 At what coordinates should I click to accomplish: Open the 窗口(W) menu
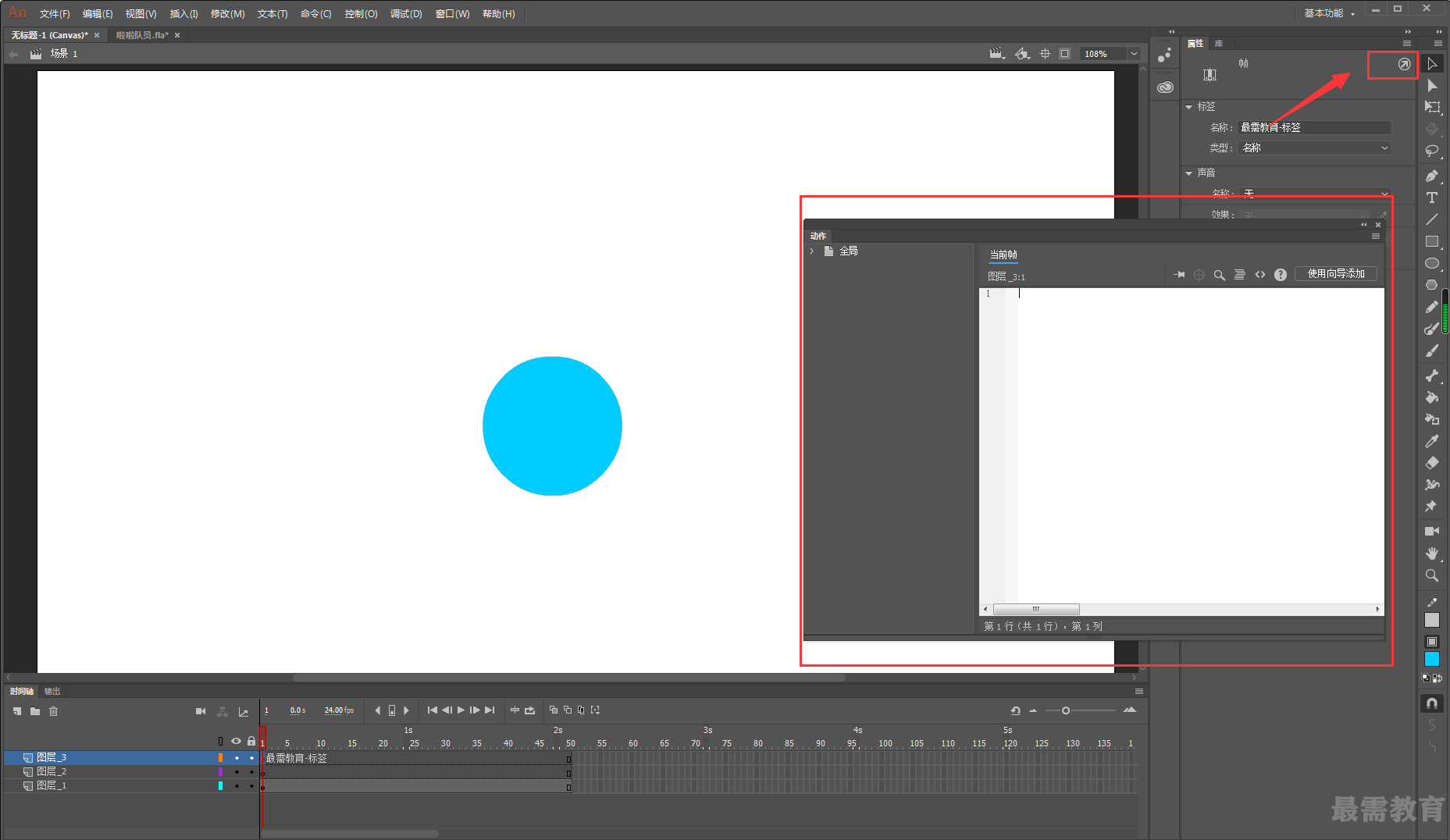point(453,14)
